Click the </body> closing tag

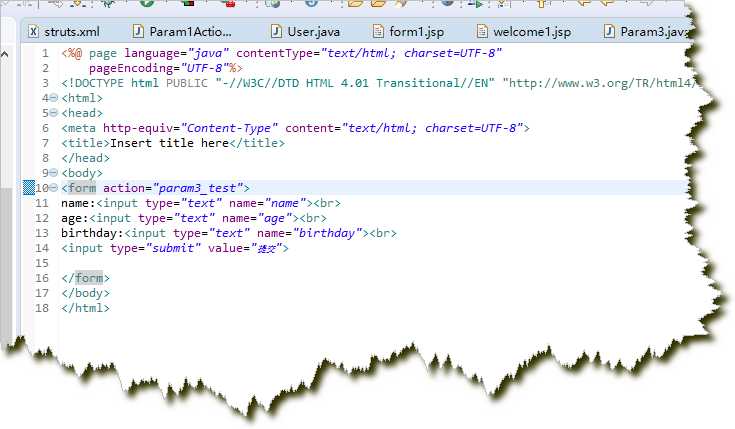pyautogui.click(x=85, y=293)
